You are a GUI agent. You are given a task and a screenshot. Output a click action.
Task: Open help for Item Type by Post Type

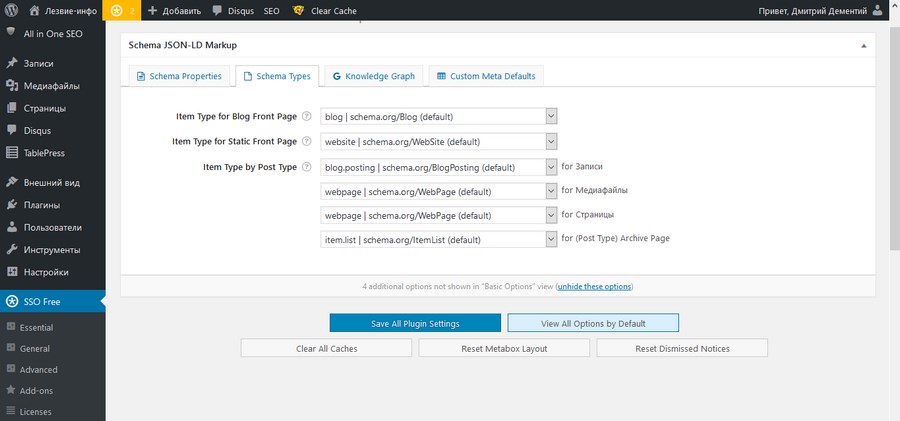click(x=307, y=167)
